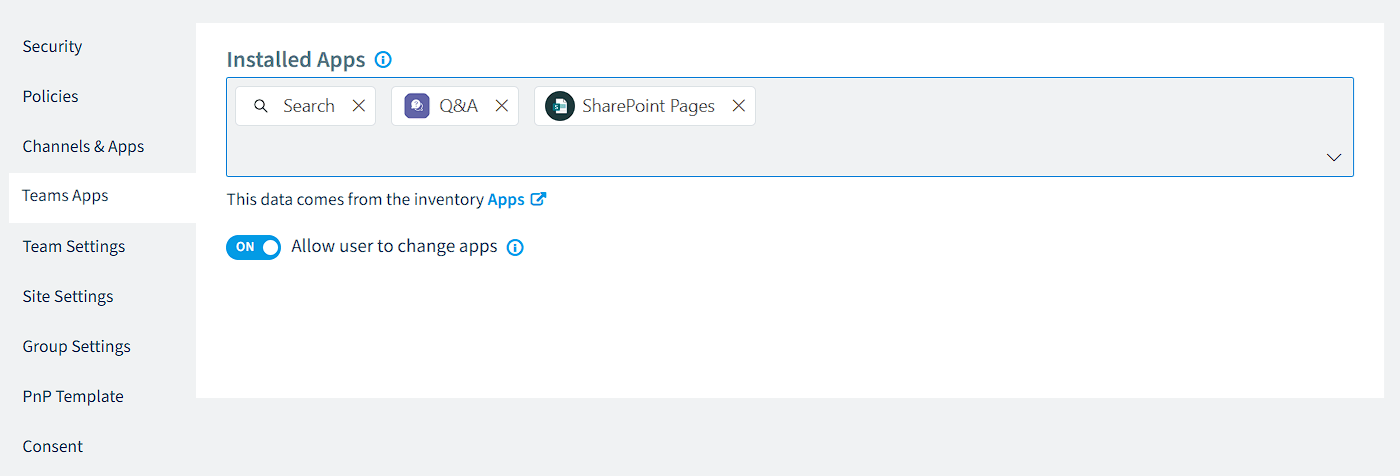Turn off the Allow user to change apps toggle
This screenshot has width=1400, height=476.
[254, 247]
